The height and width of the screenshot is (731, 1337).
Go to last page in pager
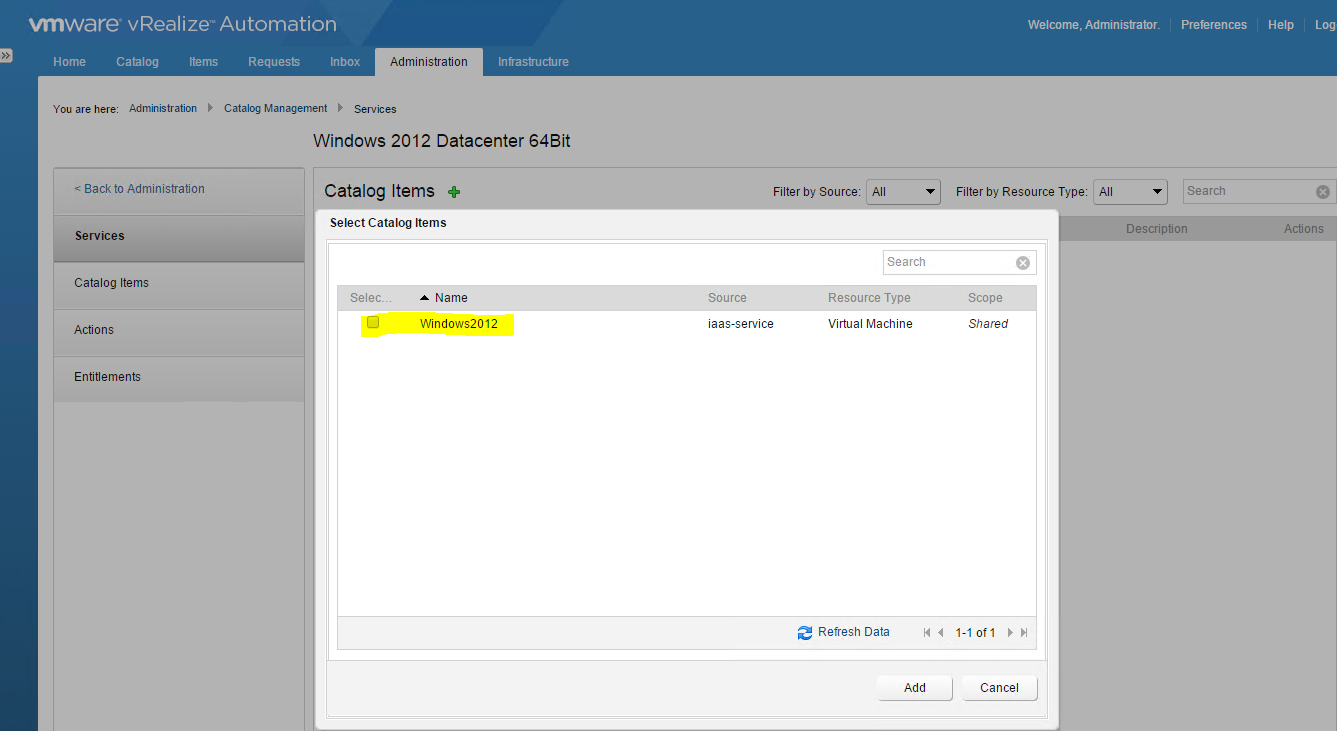pyautogui.click(x=1024, y=633)
